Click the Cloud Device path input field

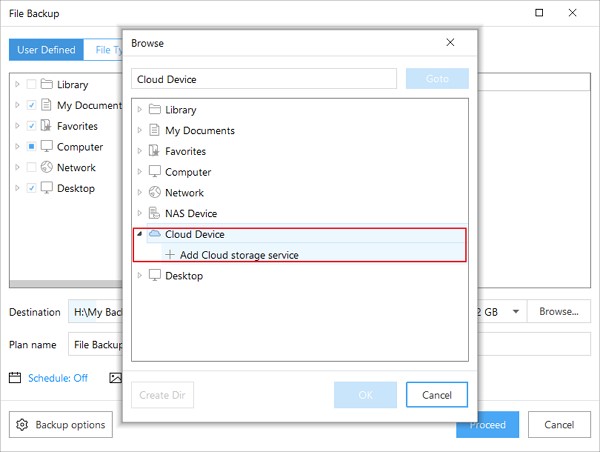[x=264, y=78]
